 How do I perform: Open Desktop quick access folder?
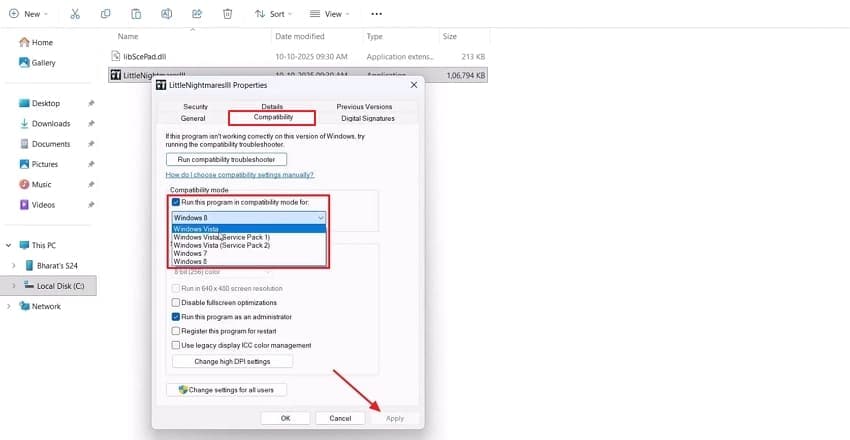(x=40, y=103)
